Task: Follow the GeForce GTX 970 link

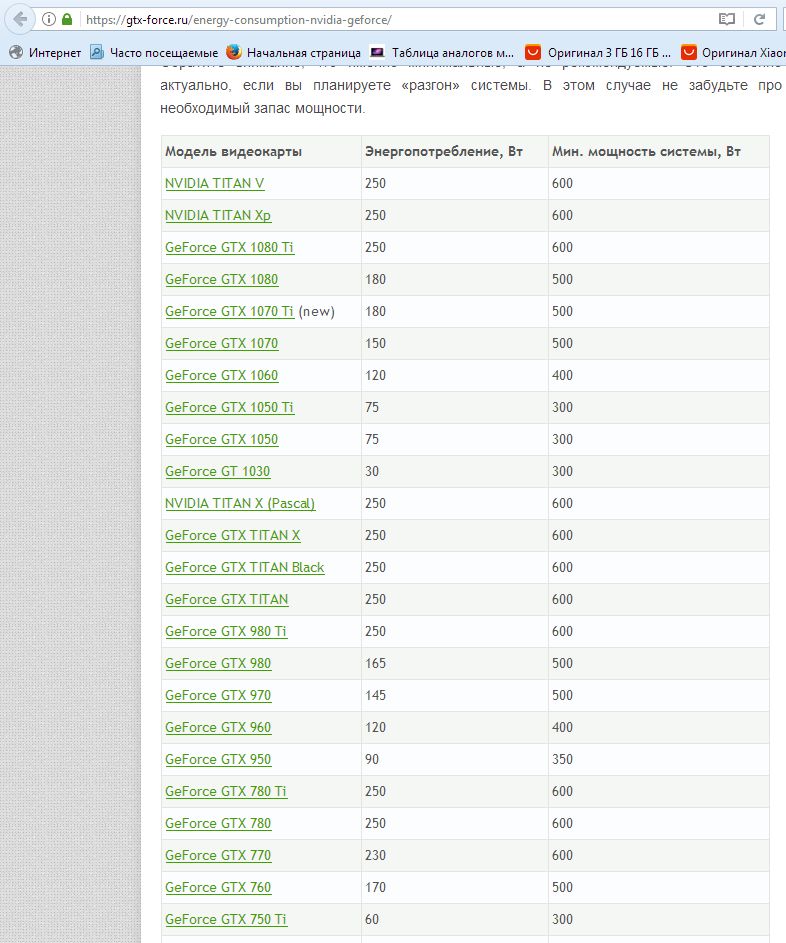Action: coord(218,695)
